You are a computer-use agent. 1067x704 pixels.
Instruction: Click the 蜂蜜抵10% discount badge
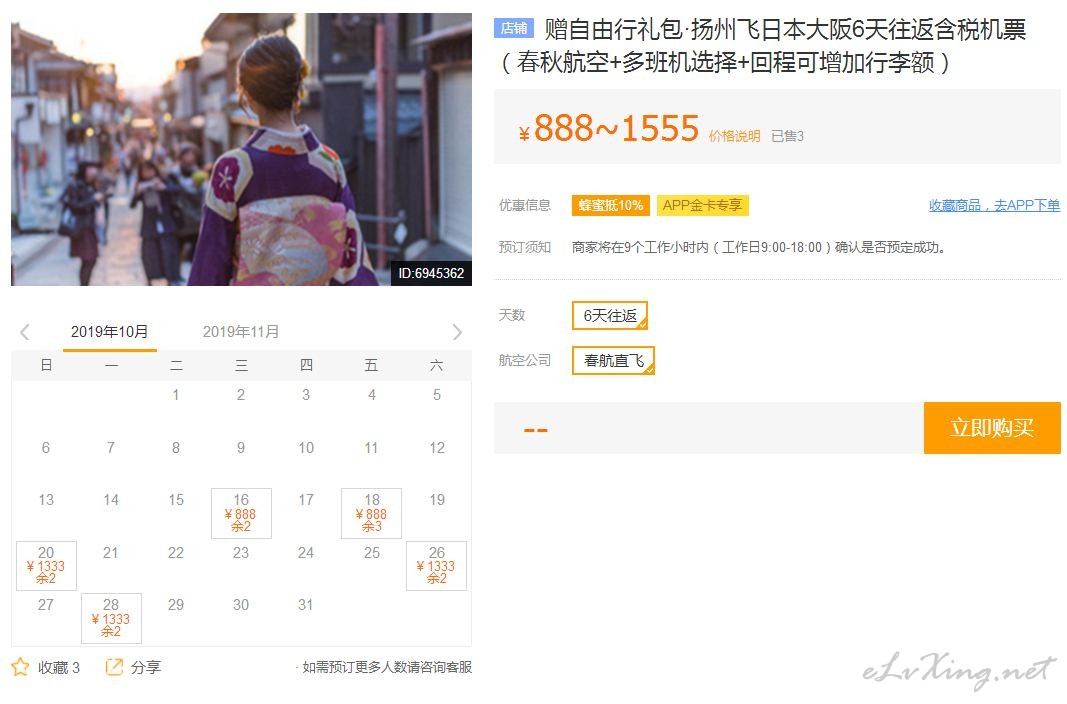click(x=610, y=205)
